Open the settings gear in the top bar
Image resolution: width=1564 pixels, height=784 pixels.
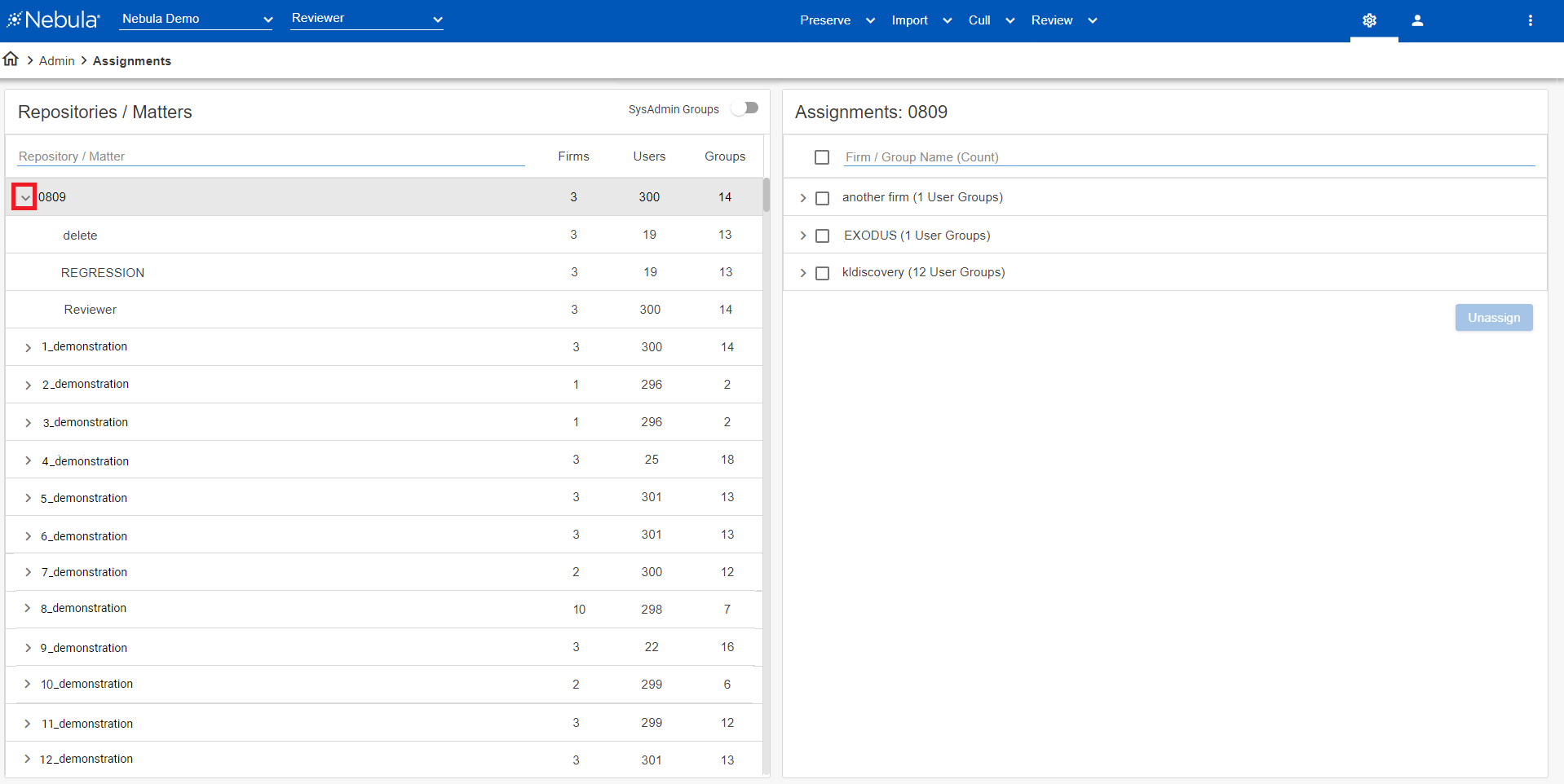pos(1369,20)
